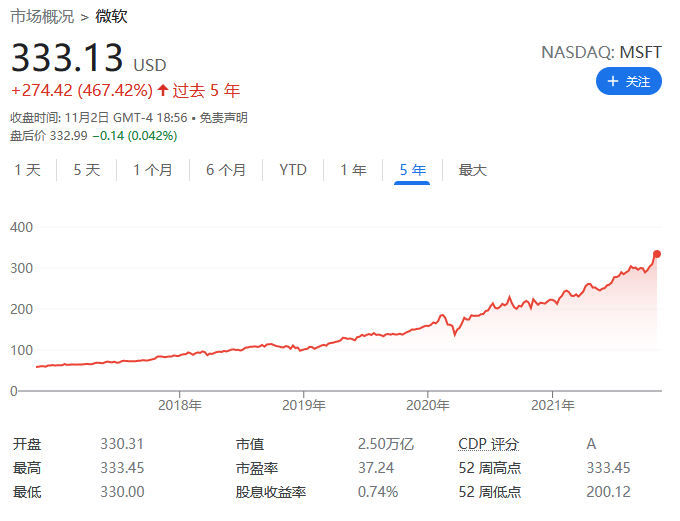
Task: Select the 1 天 time range tab
Action: pos(27,170)
